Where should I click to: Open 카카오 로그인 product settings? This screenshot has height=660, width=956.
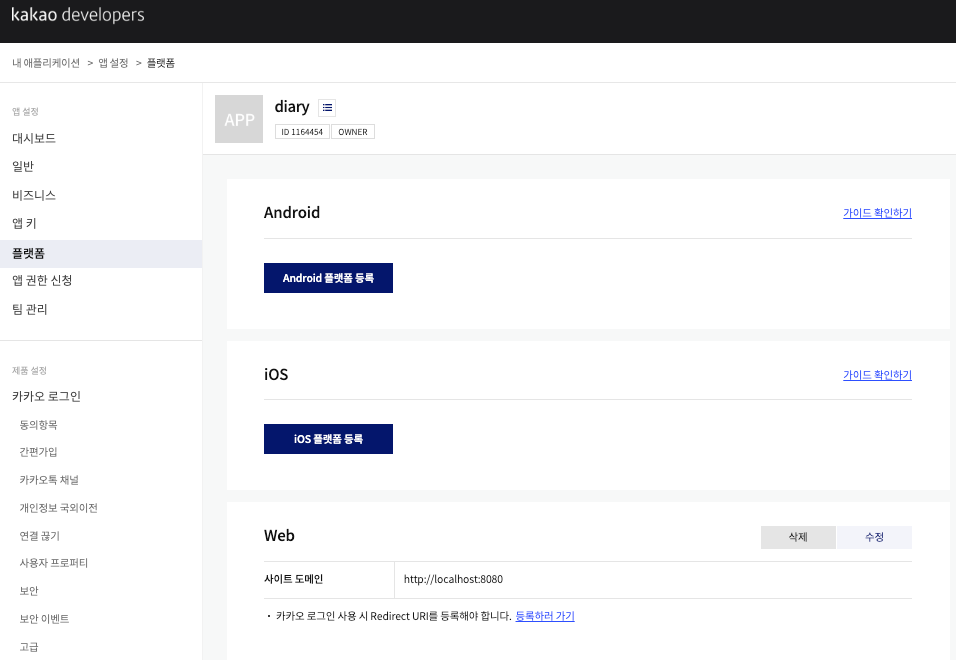pos(46,396)
